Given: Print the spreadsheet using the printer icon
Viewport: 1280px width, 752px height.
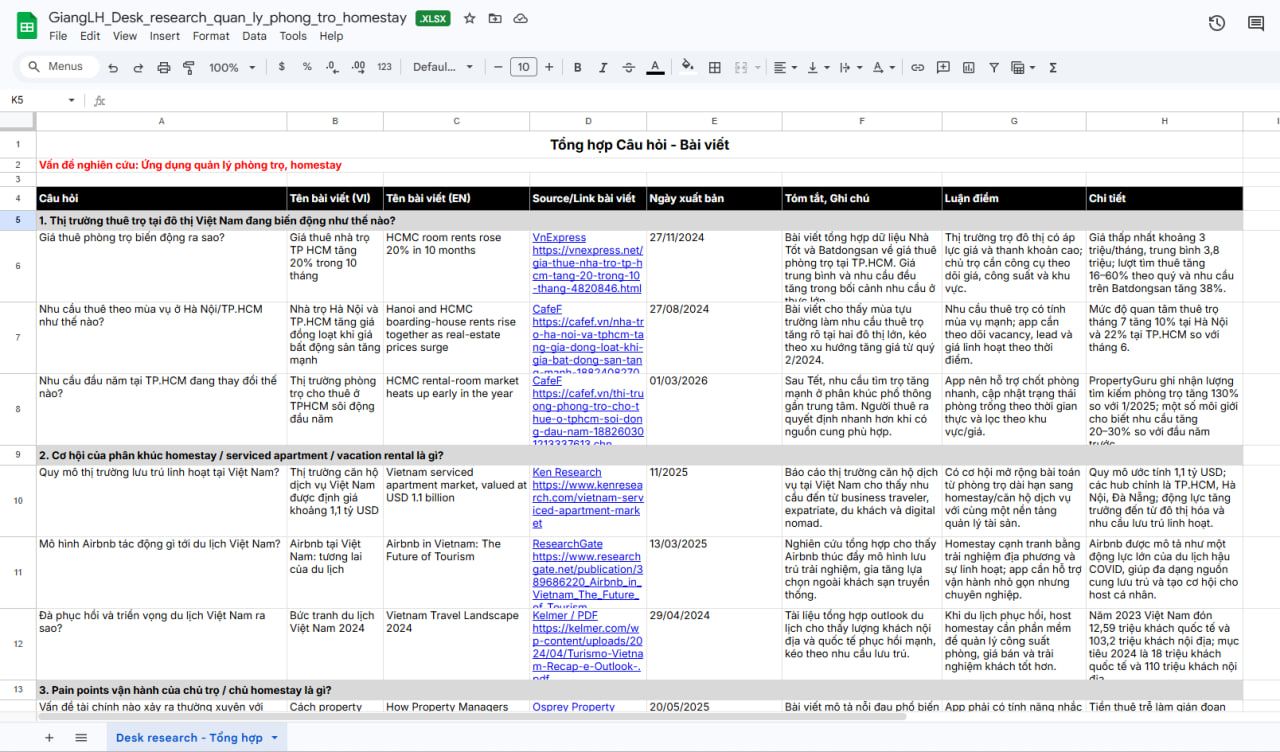Looking at the screenshot, I should (x=163, y=67).
